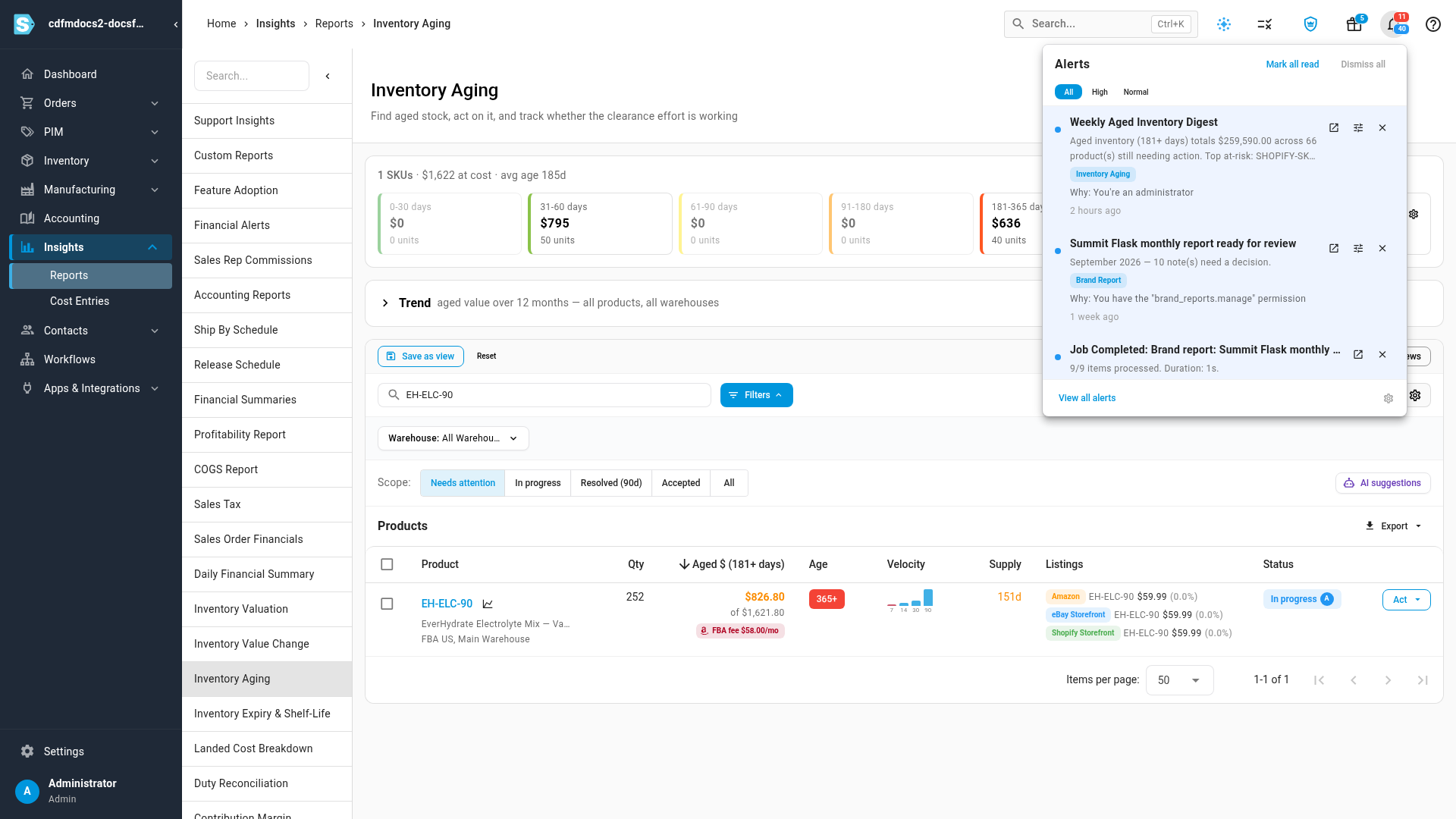The image size is (1456, 819).
Task: Change Items per page dropdown
Action: [1180, 680]
